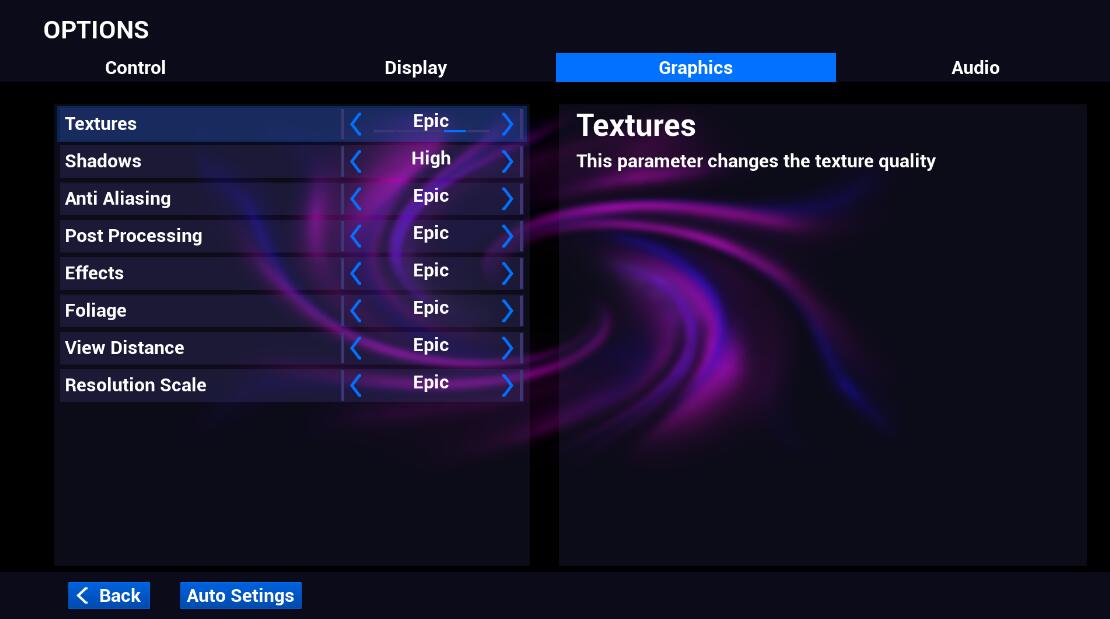Click the Back button

pyautogui.click(x=109, y=595)
